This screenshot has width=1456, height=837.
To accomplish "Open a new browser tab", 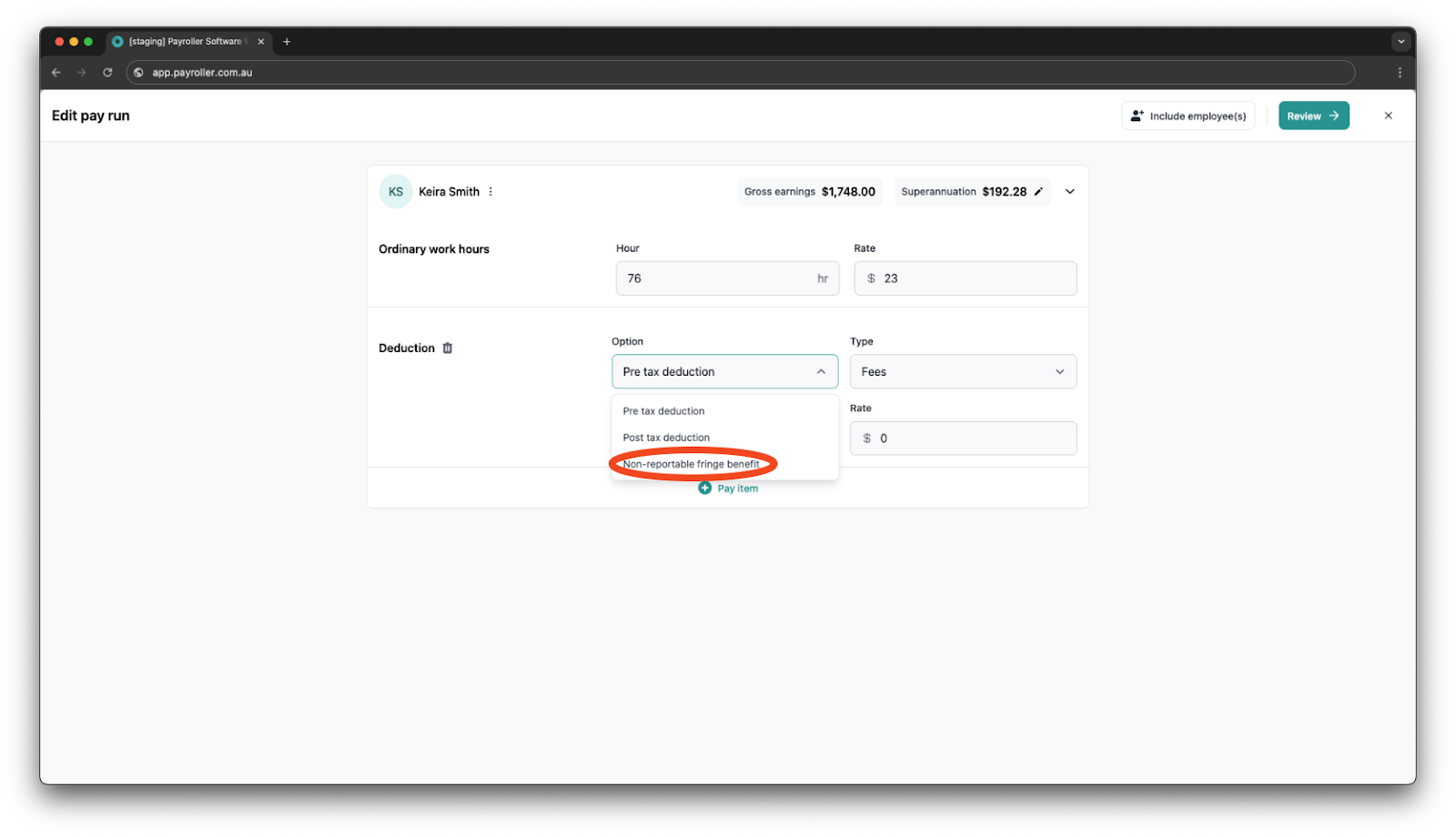I will click(x=287, y=42).
